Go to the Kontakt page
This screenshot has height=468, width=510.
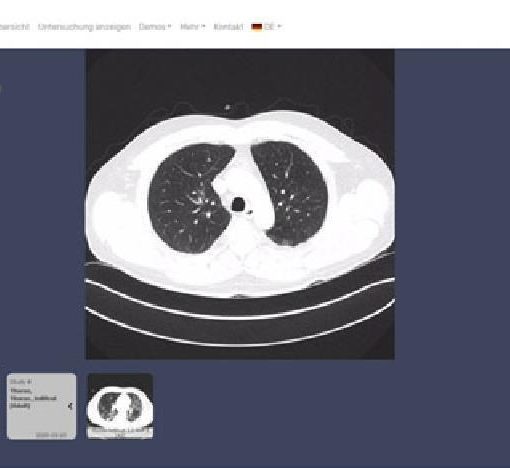point(228,27)
